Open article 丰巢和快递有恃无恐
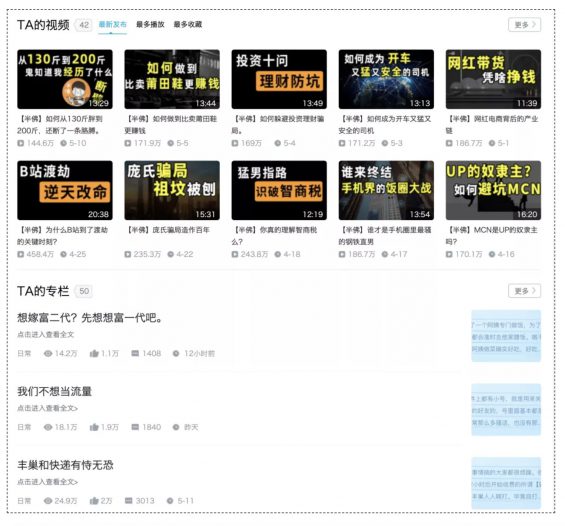This screenshot has width=565, height=526. click(x=65, y=465)
